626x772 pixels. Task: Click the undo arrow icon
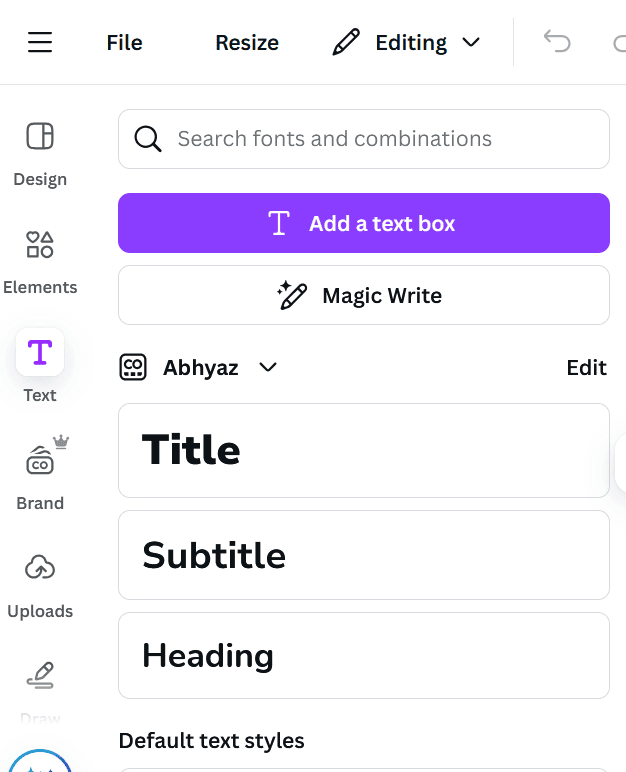pos(557,42)
